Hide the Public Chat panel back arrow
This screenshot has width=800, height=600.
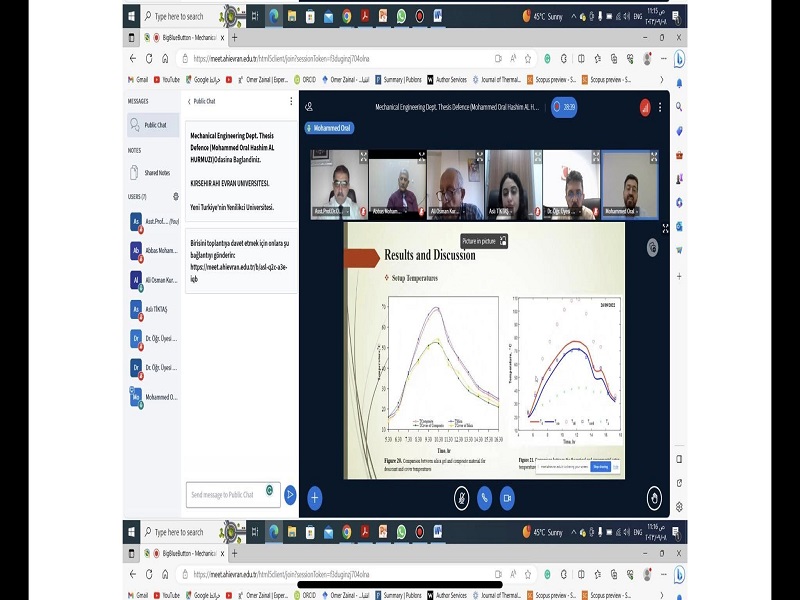pos(190,101)
